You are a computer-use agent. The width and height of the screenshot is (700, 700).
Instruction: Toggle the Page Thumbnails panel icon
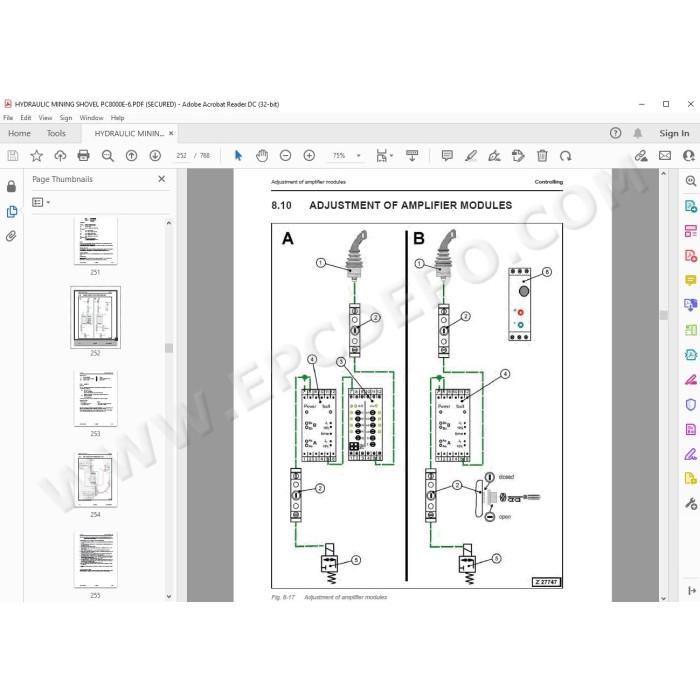click(x=12, y=211)
